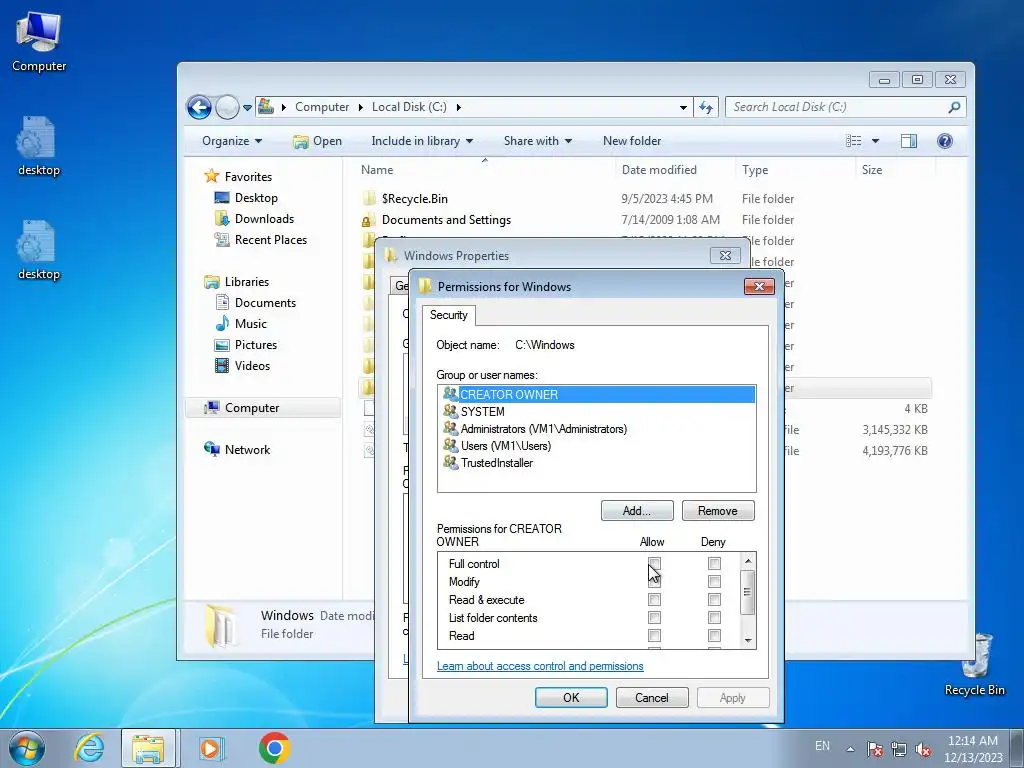The width and height of the screenshot is (1024, 768).
Task: Open Include in library dropdown
Action: tap(422, 141)
